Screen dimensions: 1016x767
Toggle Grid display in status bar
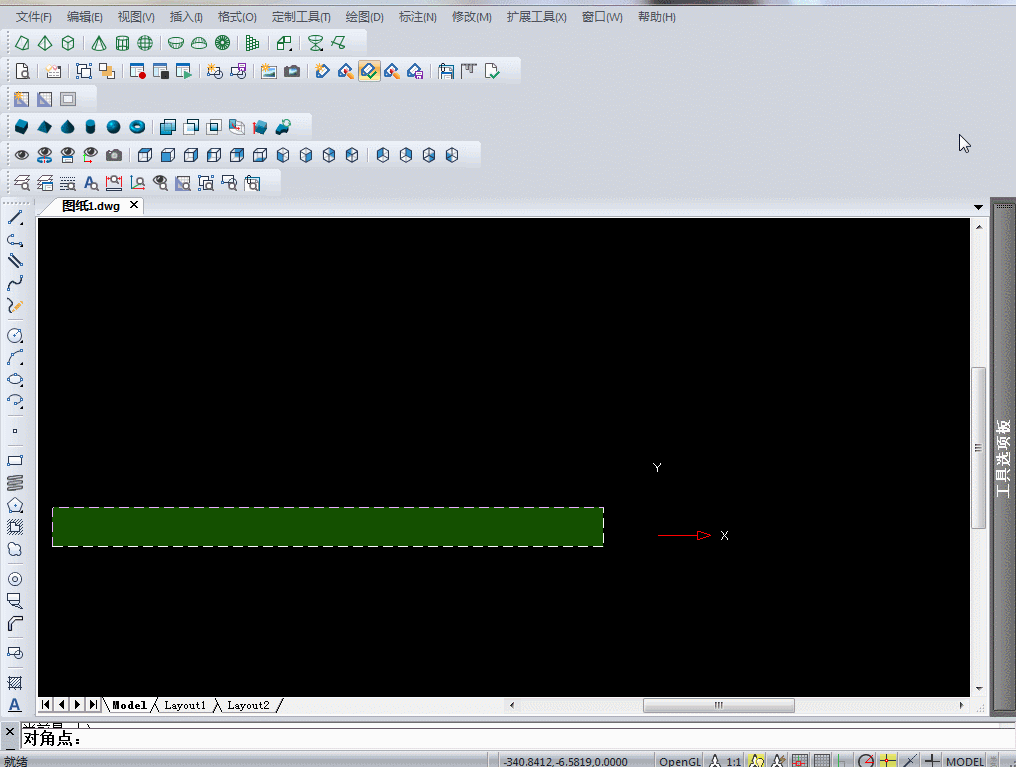[x=822, y=761]
